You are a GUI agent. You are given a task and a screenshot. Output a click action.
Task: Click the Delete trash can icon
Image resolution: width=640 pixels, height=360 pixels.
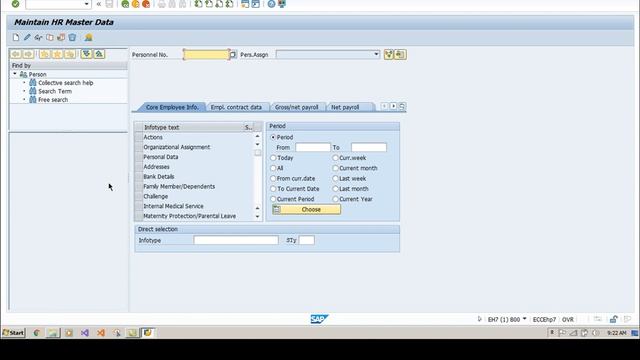72,38
